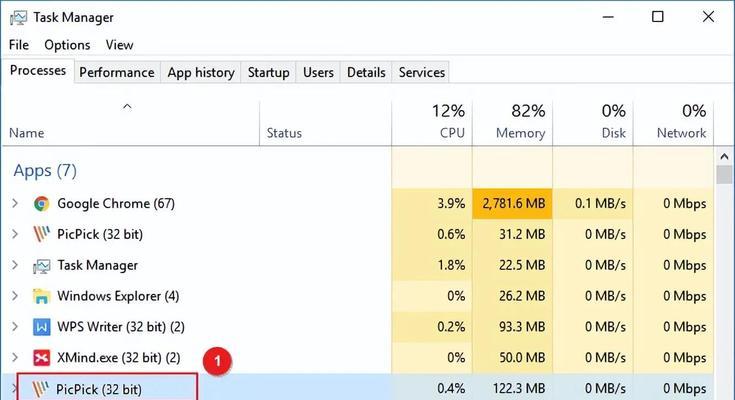Select the Google Chrome (67) row
Screen dimensions: 735x400
coord(358,204)
